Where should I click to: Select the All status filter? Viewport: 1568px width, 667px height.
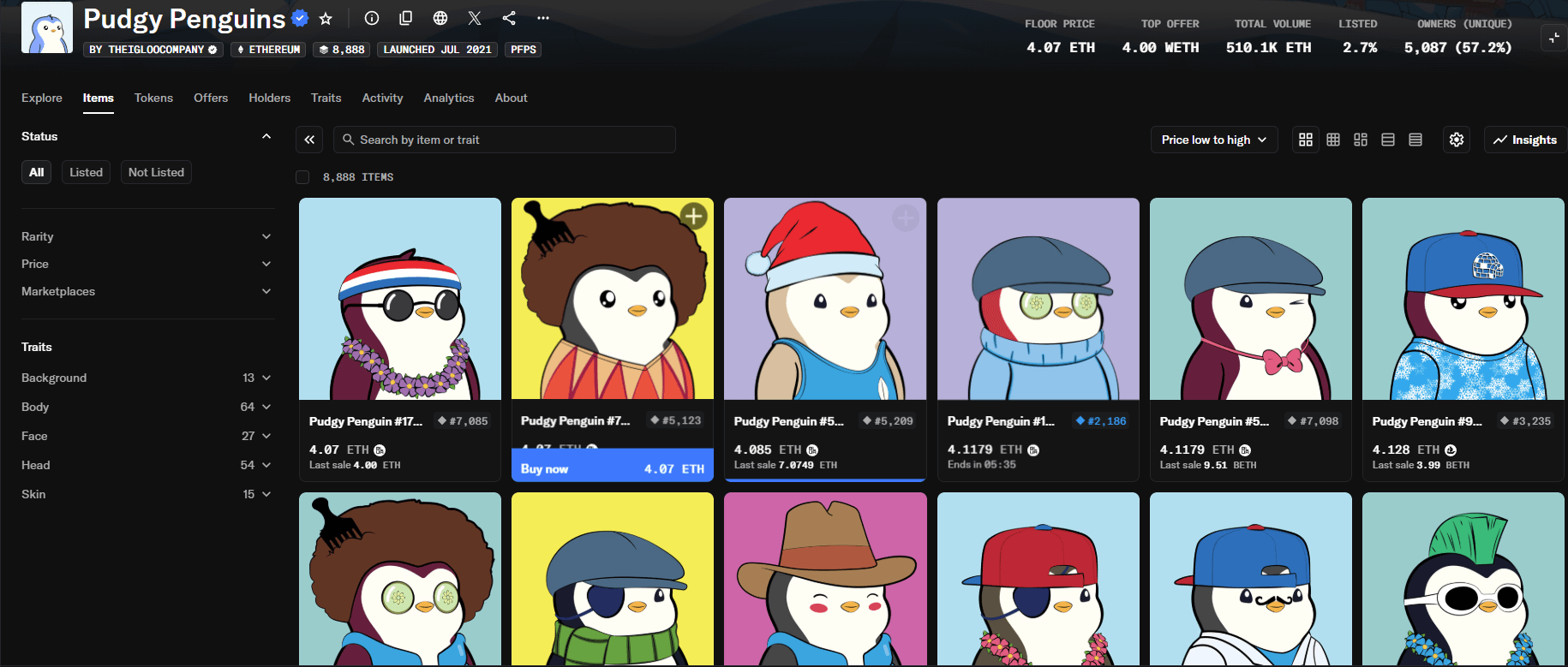point(36,172)
